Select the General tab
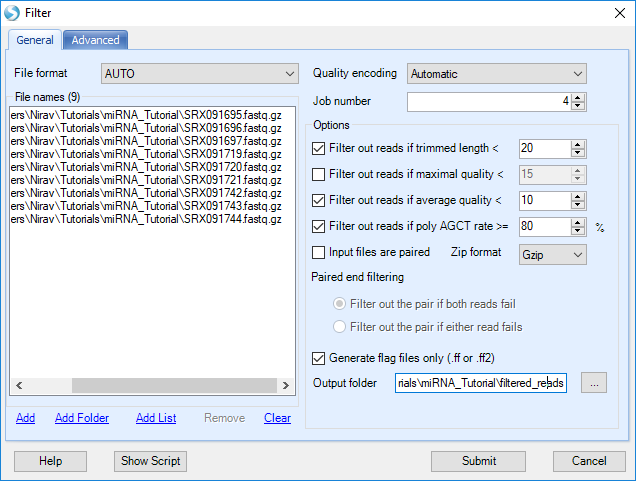Image resolution: width=636 pixels, height=481 pixels. tap(35, 40)
